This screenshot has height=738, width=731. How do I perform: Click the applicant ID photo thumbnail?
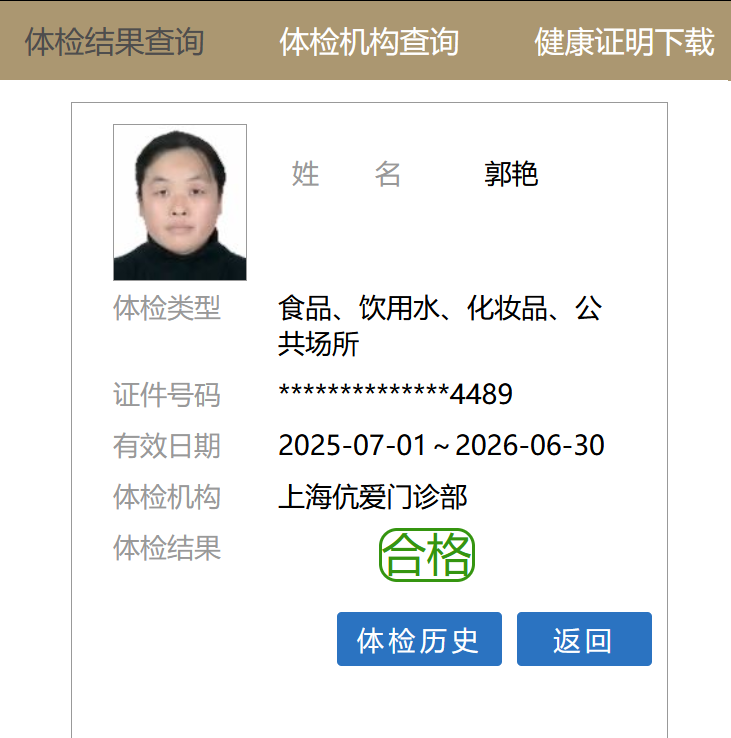tap(180, 202)
